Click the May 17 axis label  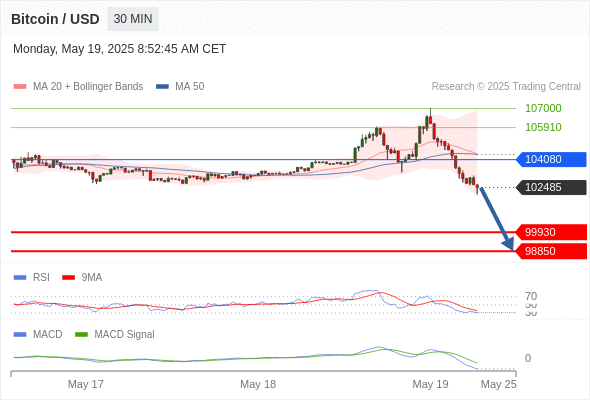click(85, 384)
